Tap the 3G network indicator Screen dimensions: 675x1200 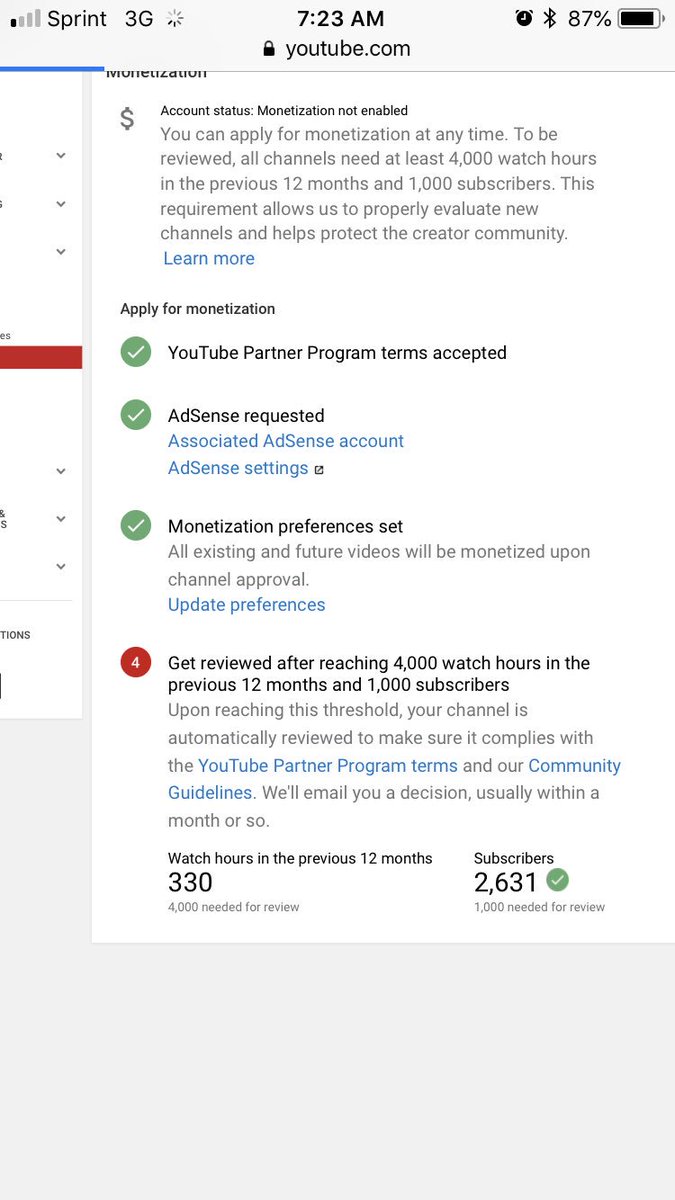click(x=141, y=18)
